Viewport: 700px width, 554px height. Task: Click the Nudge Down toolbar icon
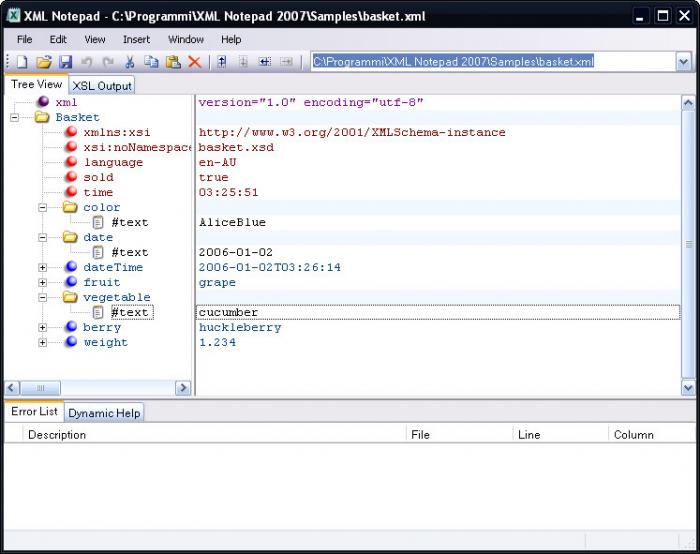[243, 62]
